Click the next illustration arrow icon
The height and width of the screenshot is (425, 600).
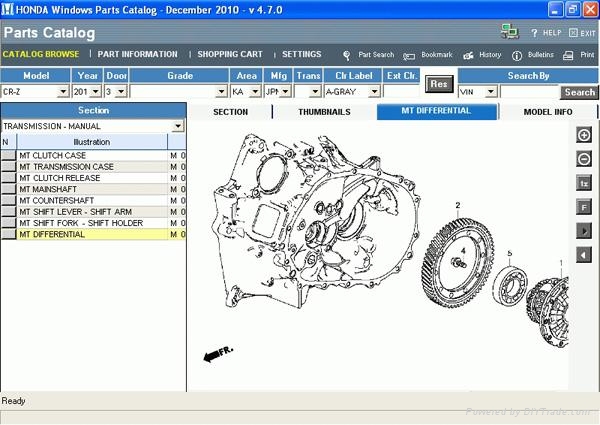584,231
